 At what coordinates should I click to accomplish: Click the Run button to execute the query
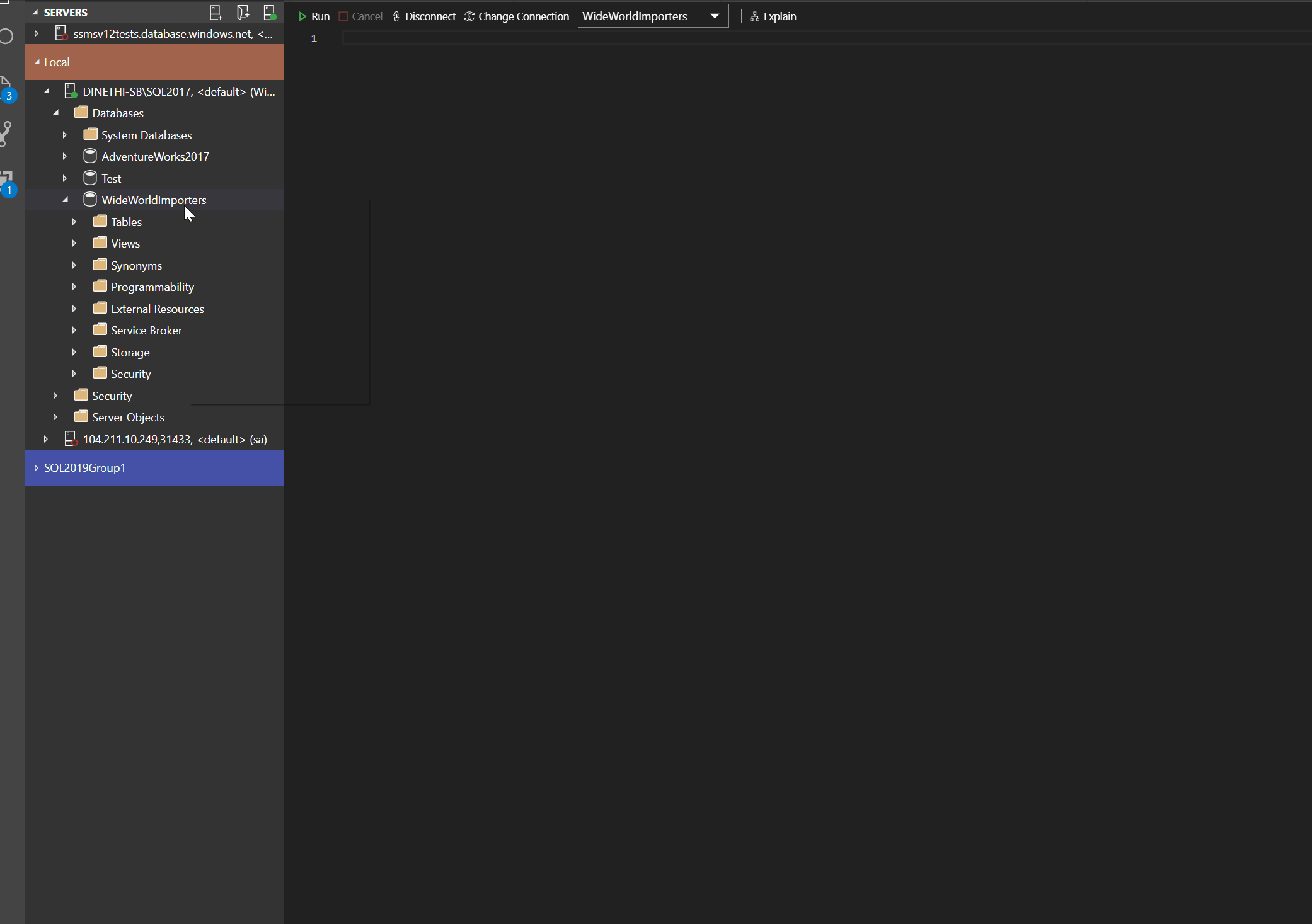[x=314, y=16]
